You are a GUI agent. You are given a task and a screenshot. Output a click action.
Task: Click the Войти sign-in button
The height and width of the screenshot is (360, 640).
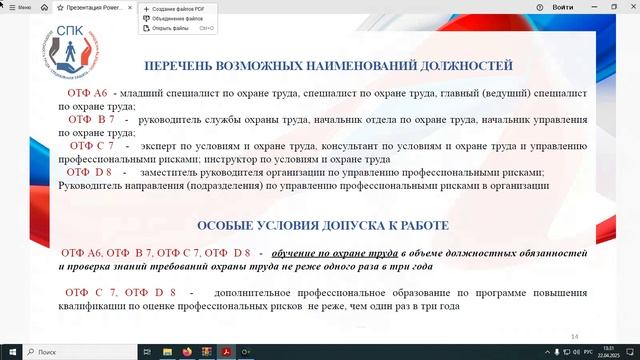563,7
